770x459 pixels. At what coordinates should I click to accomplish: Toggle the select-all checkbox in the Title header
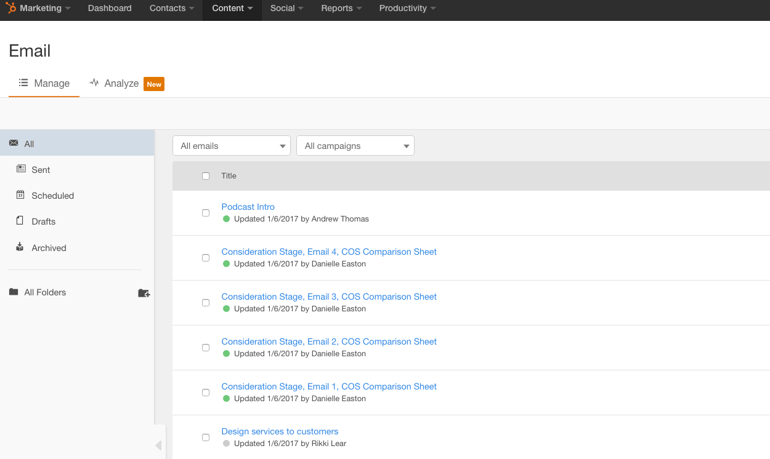click(206, 176)
